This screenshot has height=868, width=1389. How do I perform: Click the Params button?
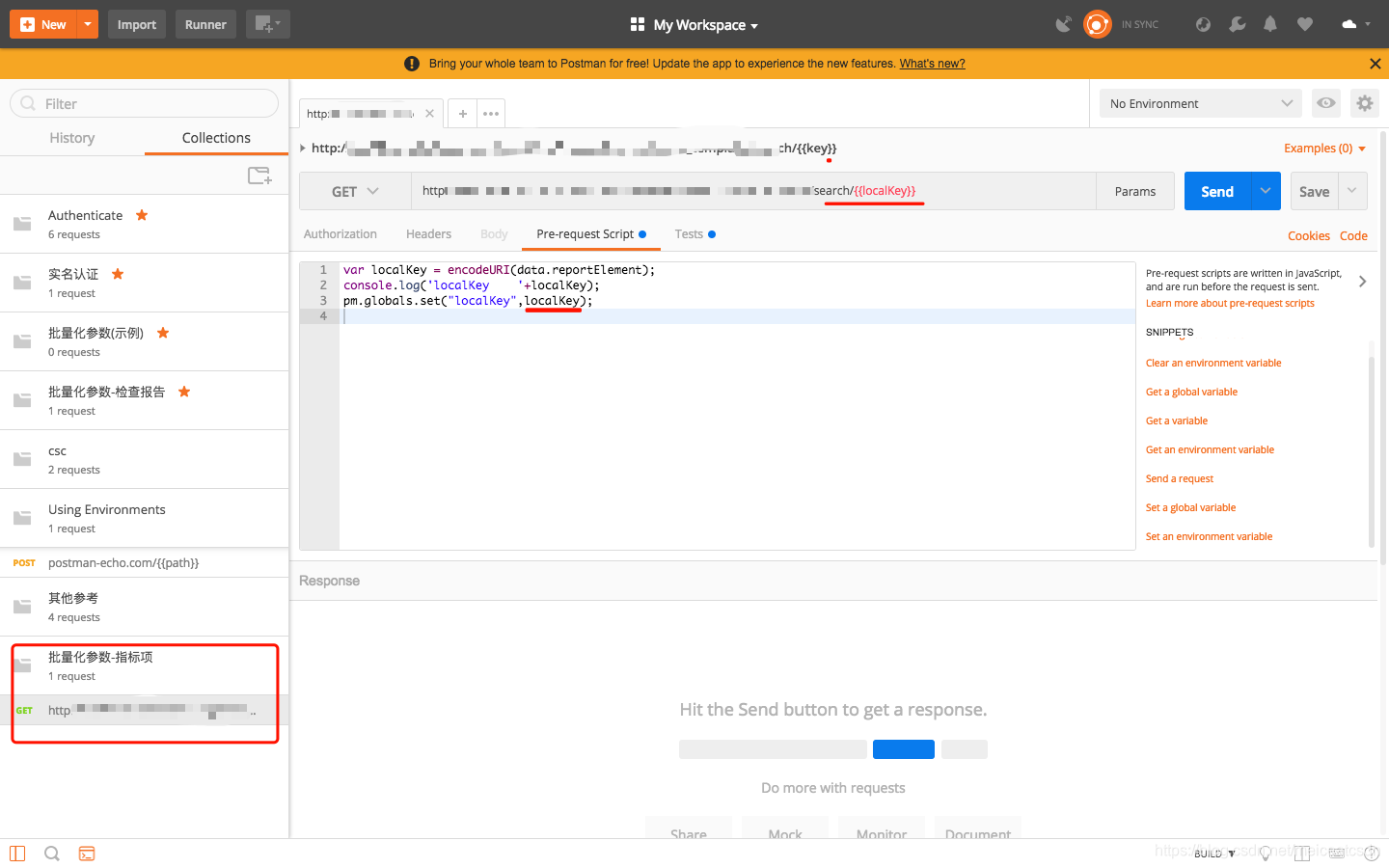1135,191
